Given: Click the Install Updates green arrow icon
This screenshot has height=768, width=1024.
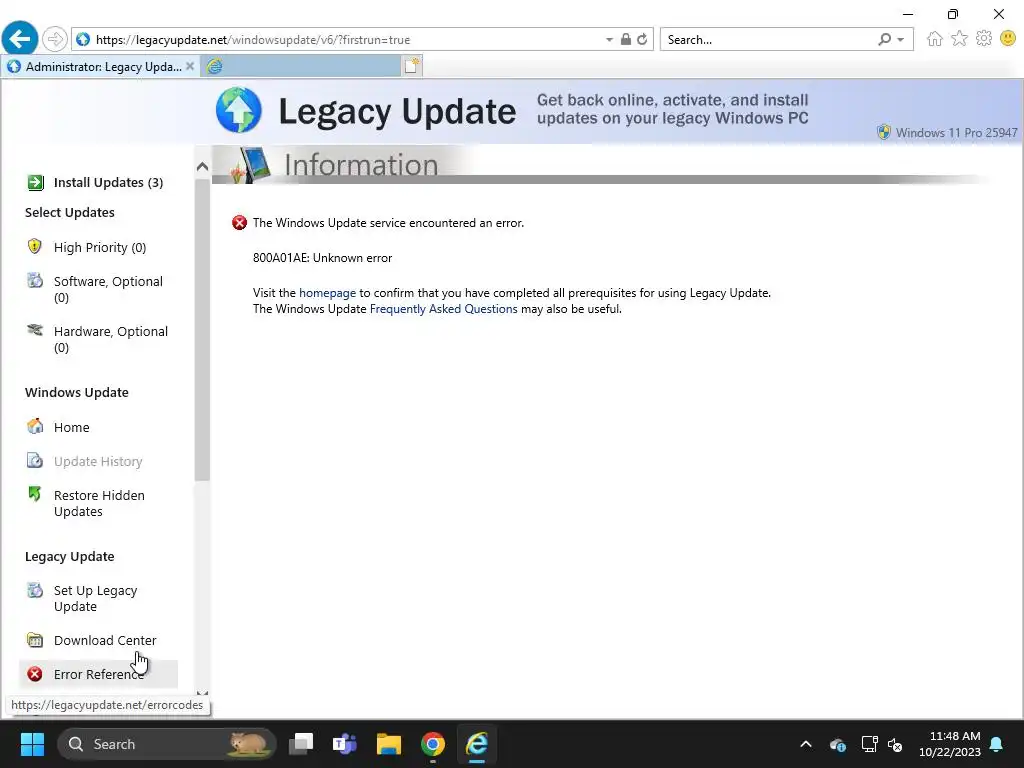Looking at the screenshot, I should click(35, 183).
